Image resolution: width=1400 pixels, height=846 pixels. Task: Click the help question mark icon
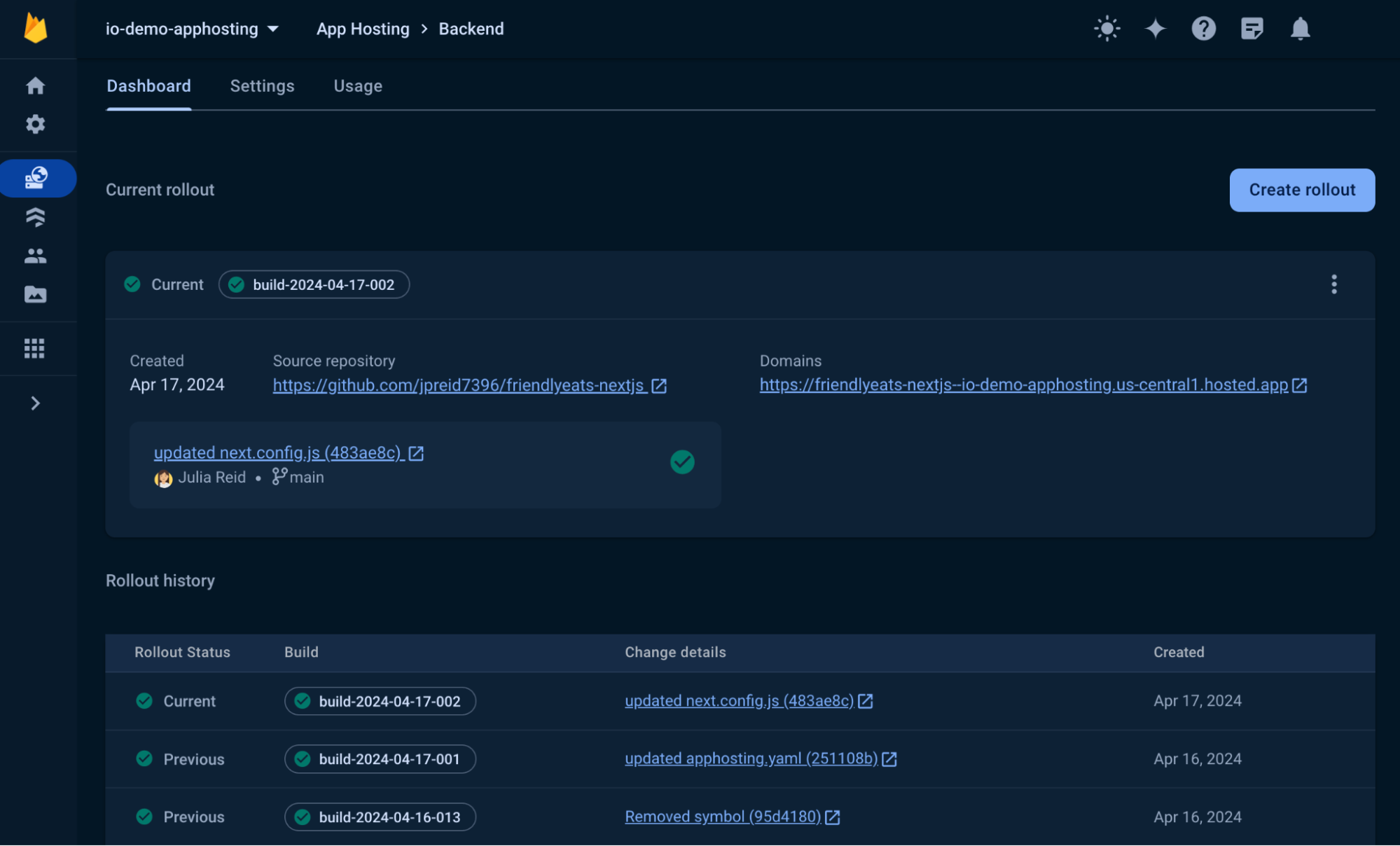tap(1204, 28)
